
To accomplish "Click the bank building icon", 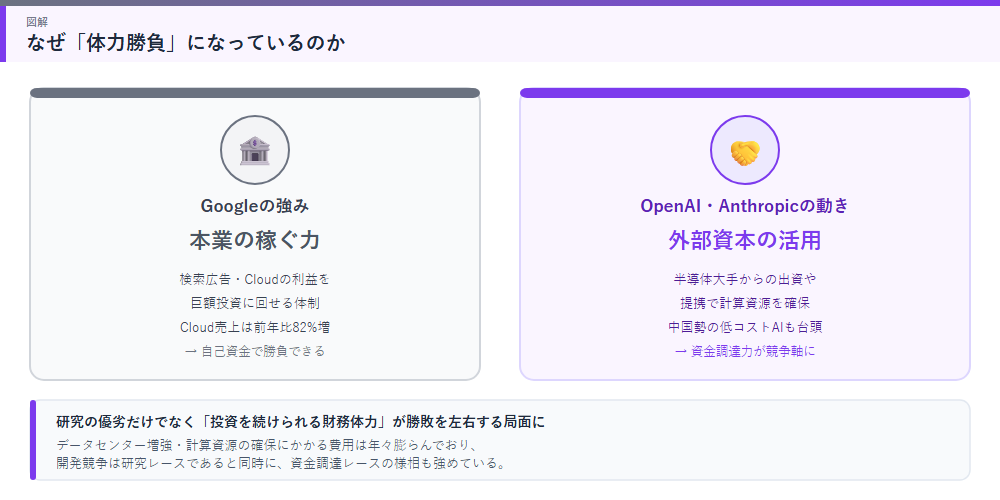I will 254,150.
